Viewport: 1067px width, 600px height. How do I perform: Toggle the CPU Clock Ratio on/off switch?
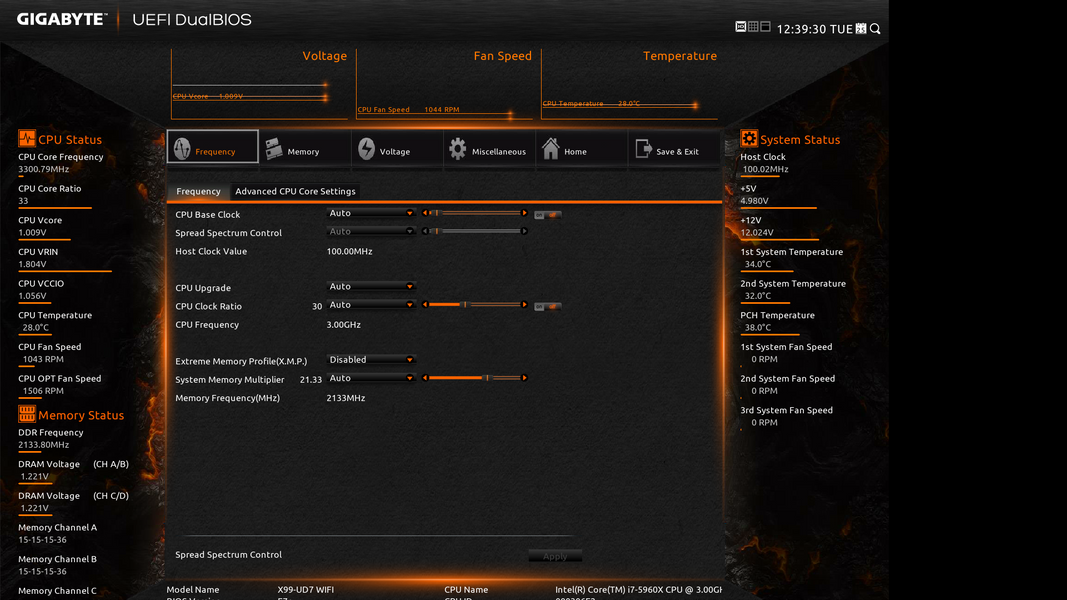point(547,306)
